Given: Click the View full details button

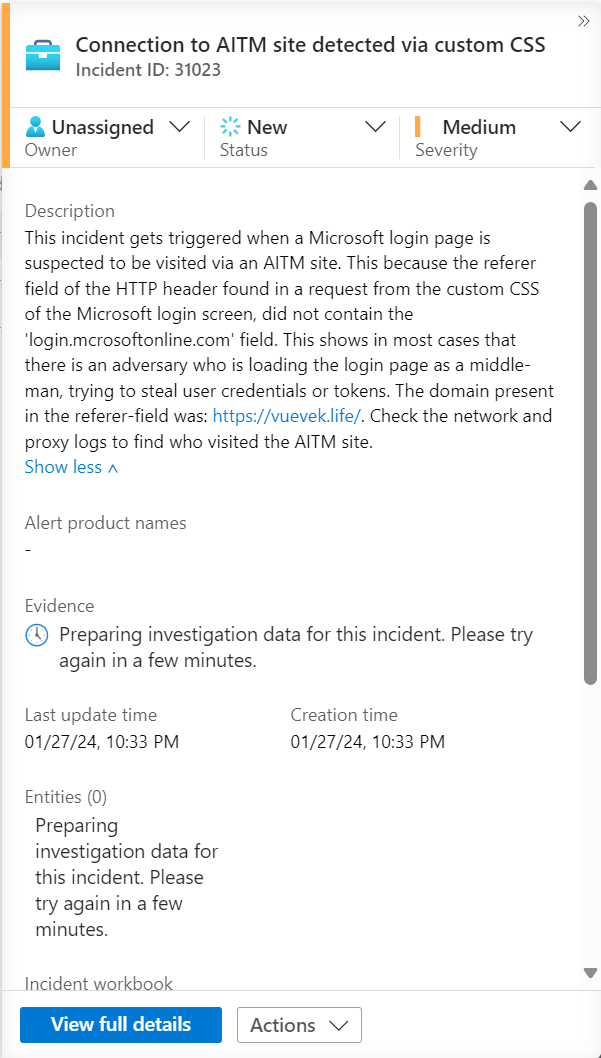Looking at the screenshot, I should 121,1025.
